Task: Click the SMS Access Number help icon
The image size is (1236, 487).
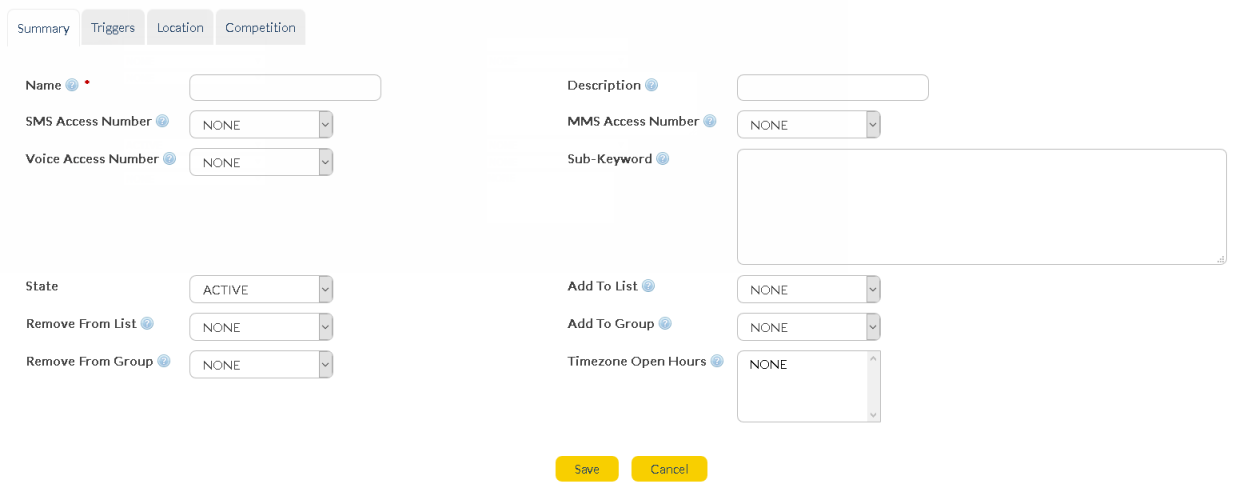Action: (x=162, y=121)
